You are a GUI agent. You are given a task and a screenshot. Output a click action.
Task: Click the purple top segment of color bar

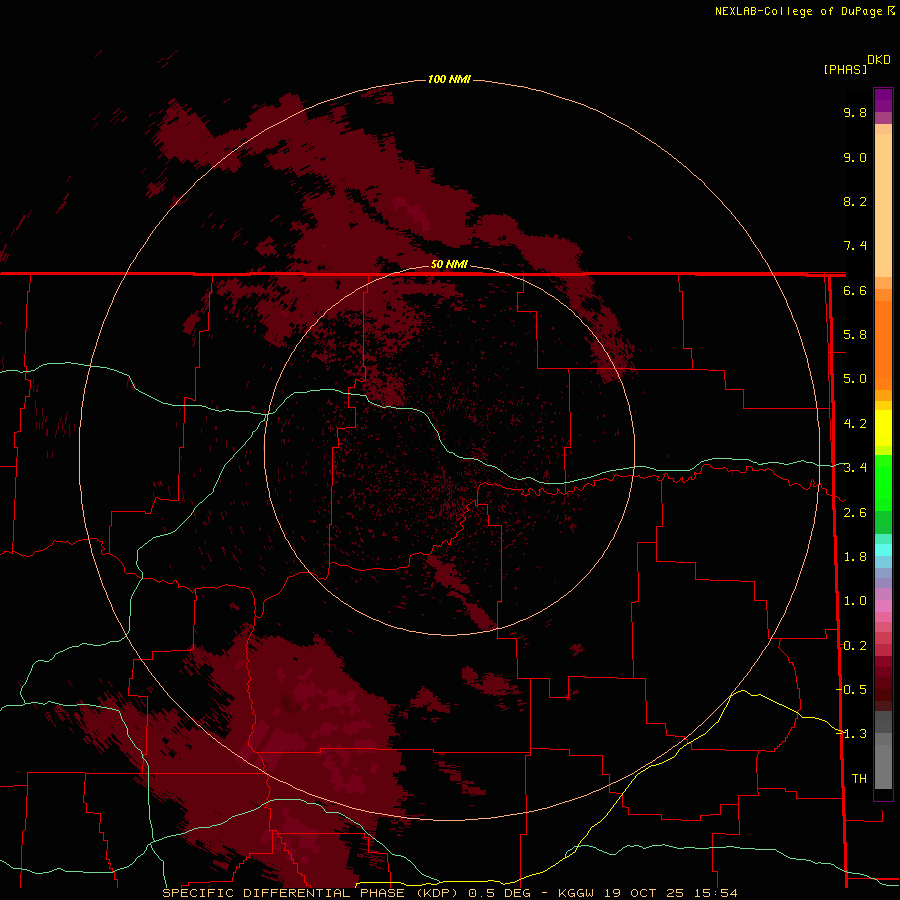883,100
